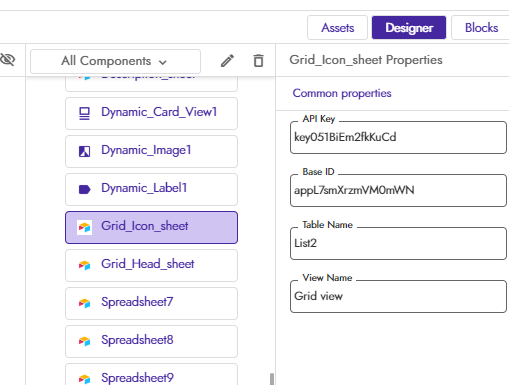Click the Table Name input field
Screen dimensions: 509x385
(398, 243)
